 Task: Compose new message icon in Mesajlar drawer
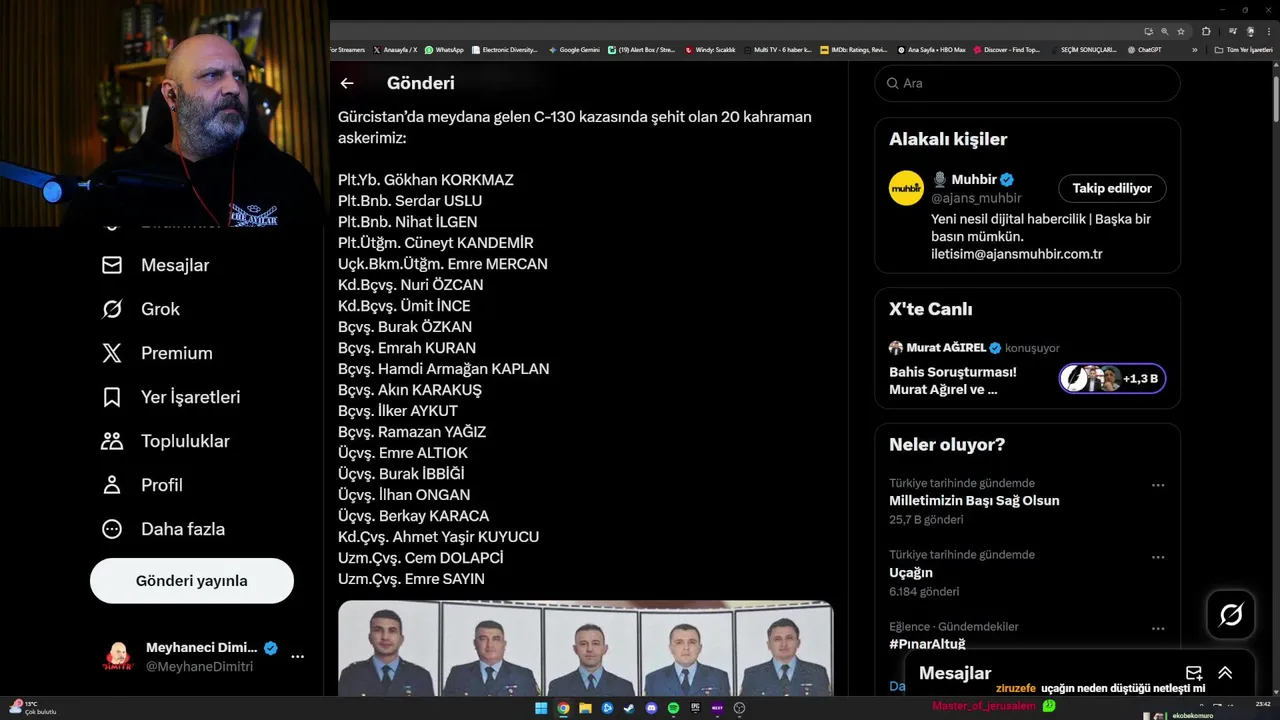(x=1193, y=673)
